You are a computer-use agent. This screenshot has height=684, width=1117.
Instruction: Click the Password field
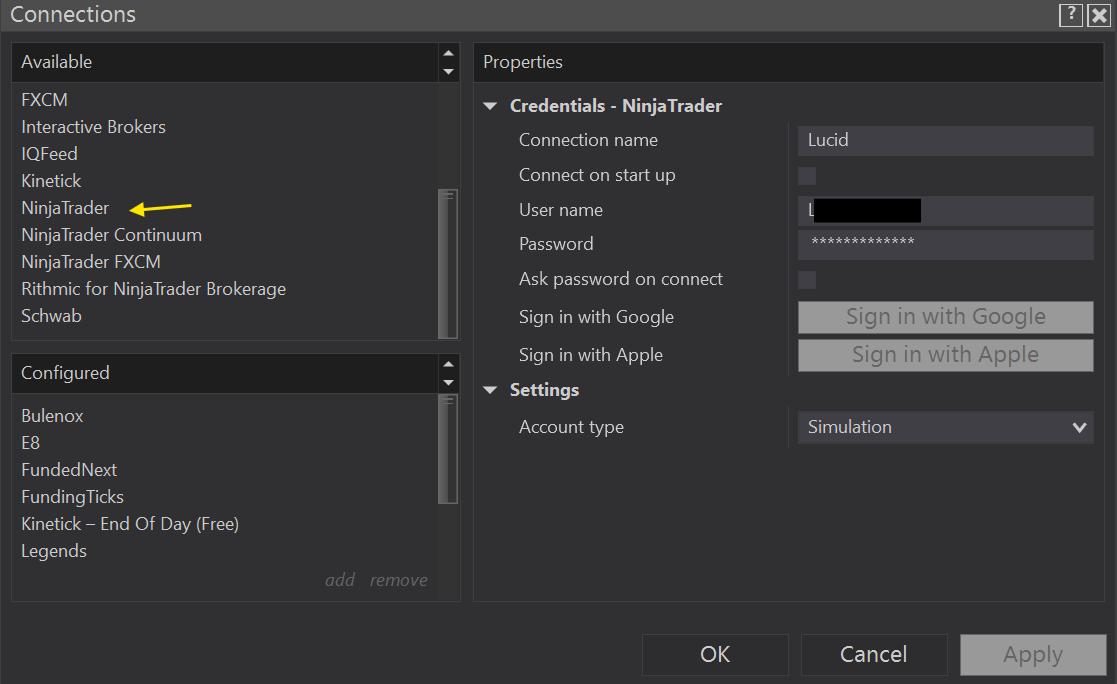point(945,244)
